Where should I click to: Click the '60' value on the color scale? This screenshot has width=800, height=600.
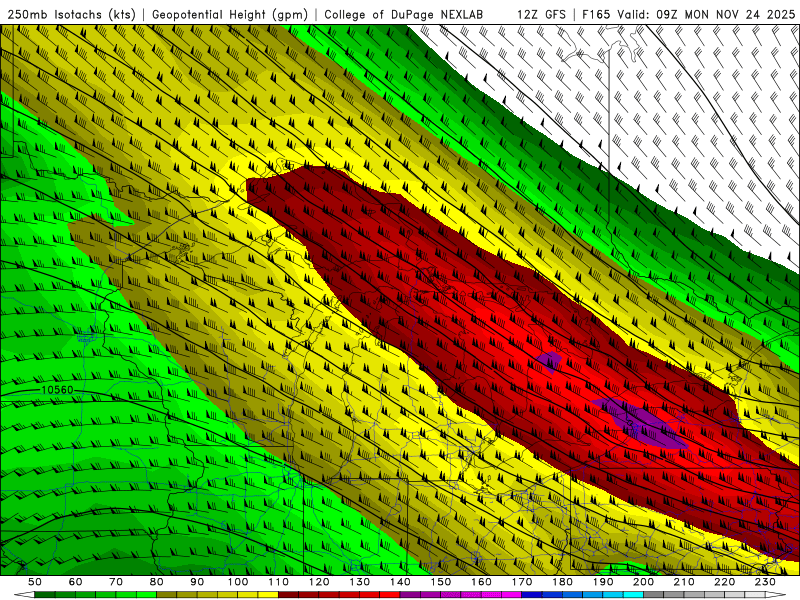76,582
